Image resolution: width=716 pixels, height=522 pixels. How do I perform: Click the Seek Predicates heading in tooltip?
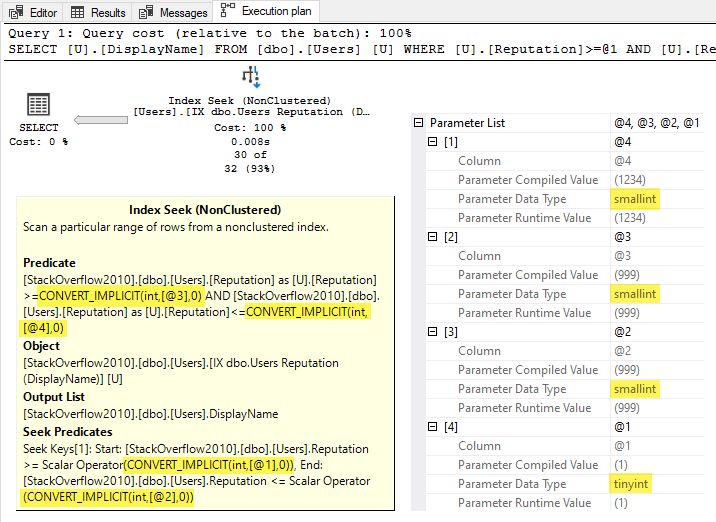(68, 432)
